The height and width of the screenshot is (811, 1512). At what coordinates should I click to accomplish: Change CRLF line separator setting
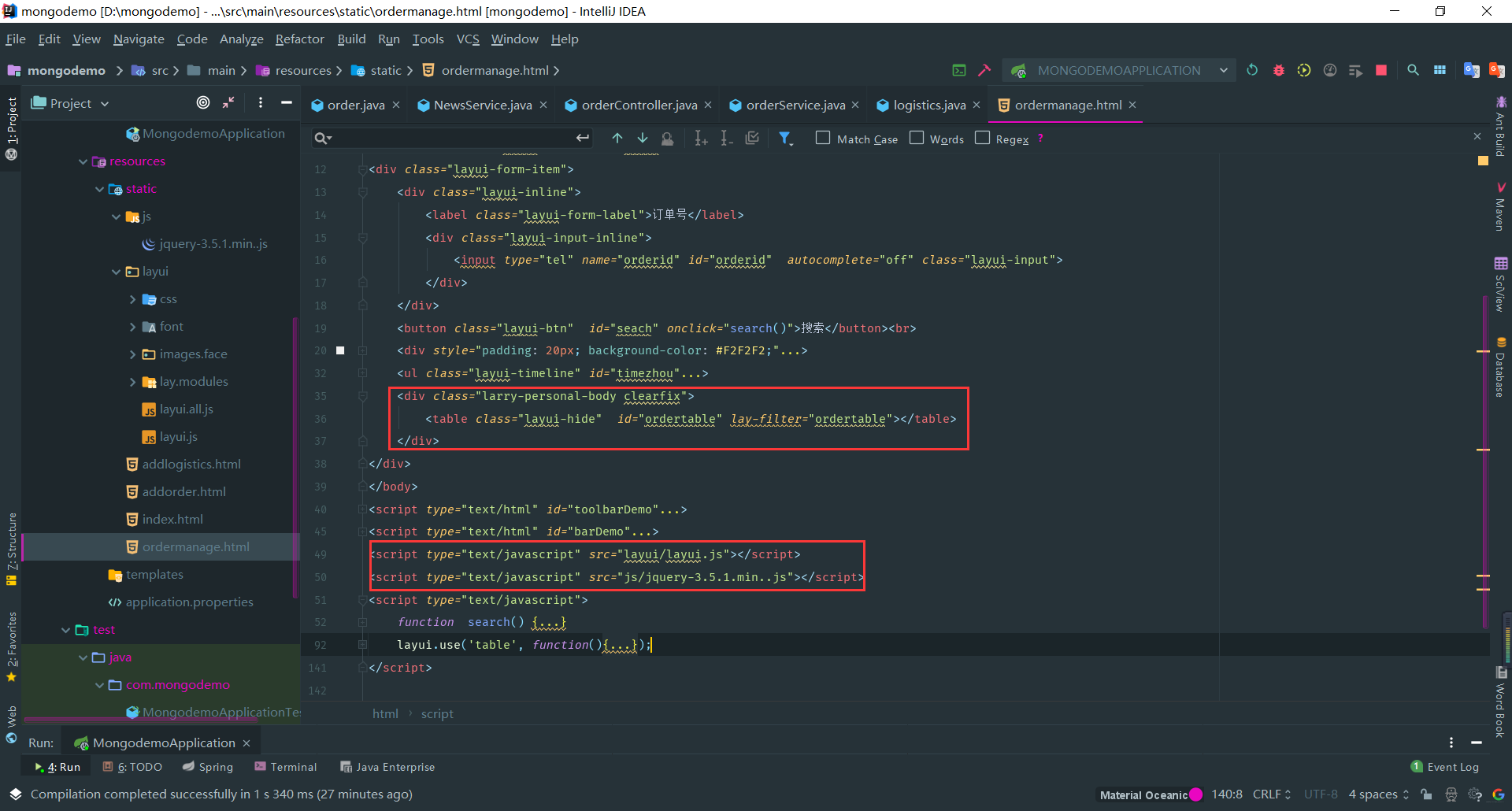coord(1271,794)
